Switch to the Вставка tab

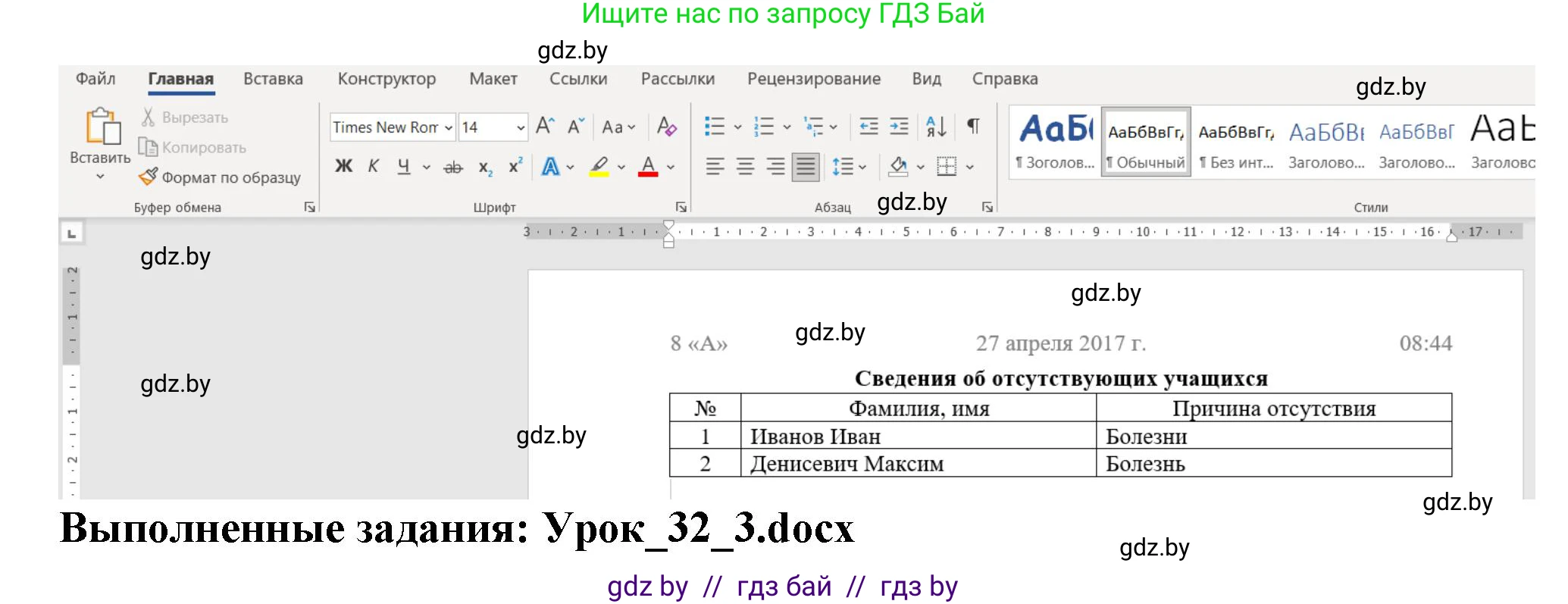click(x=273, y=79)
